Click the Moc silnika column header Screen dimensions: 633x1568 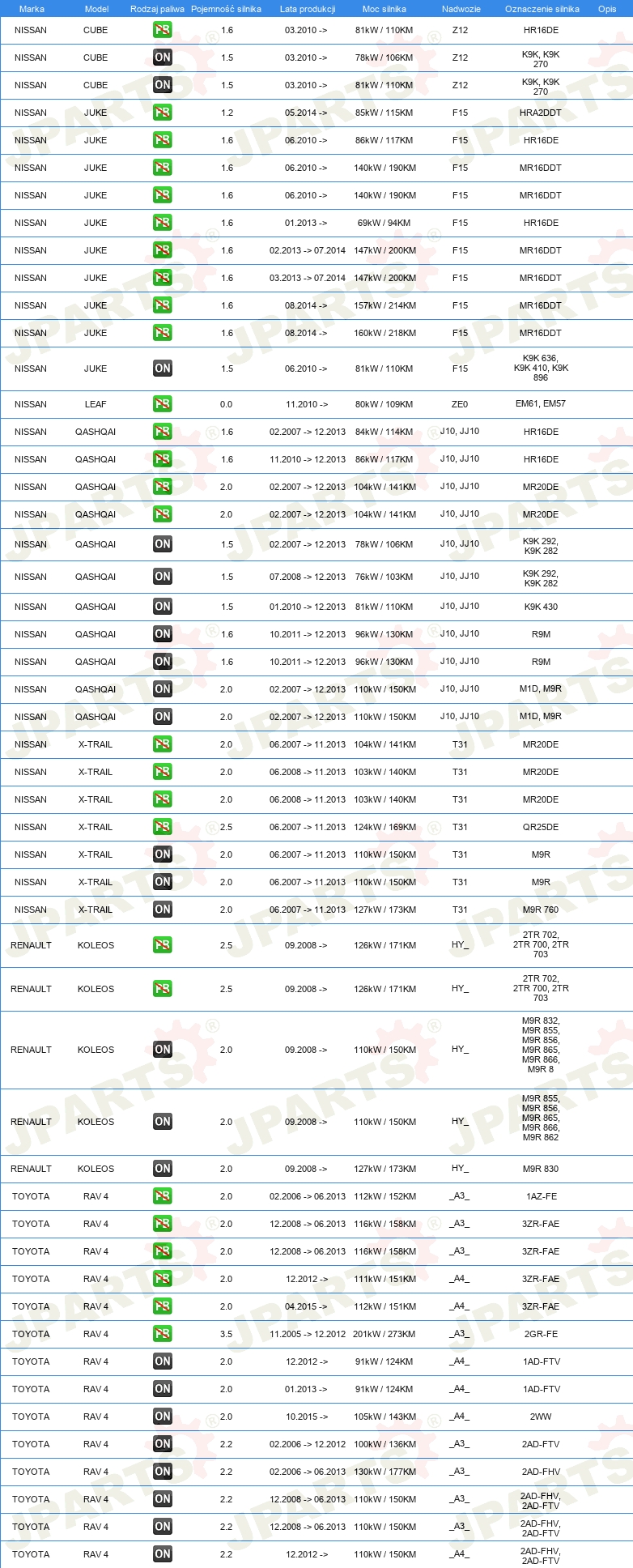pos(384,9)
